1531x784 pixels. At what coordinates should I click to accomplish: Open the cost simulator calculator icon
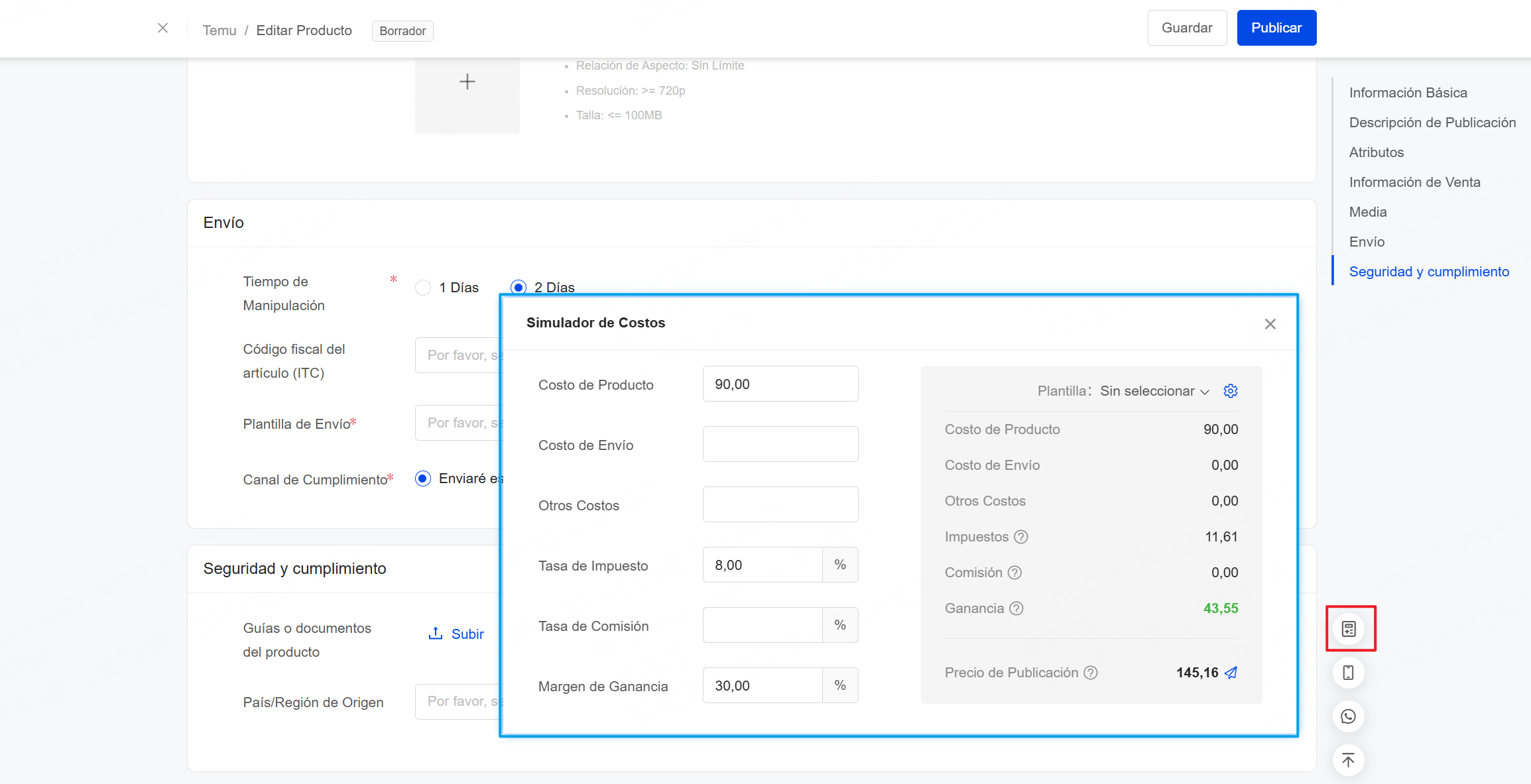point(1349,628)
